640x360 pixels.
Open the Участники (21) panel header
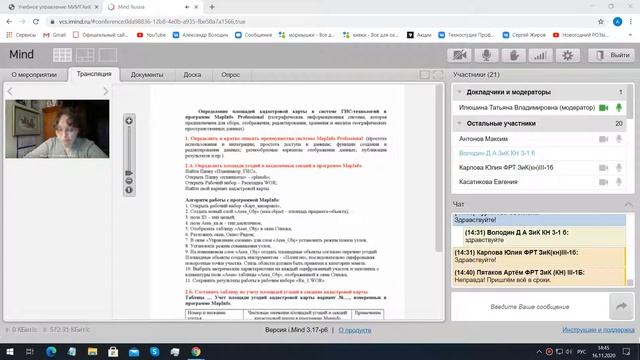coord(476,75)
